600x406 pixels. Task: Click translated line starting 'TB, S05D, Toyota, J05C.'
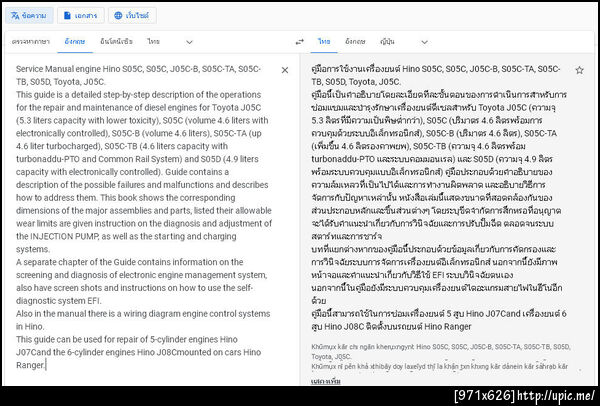(x=356, y=82)
